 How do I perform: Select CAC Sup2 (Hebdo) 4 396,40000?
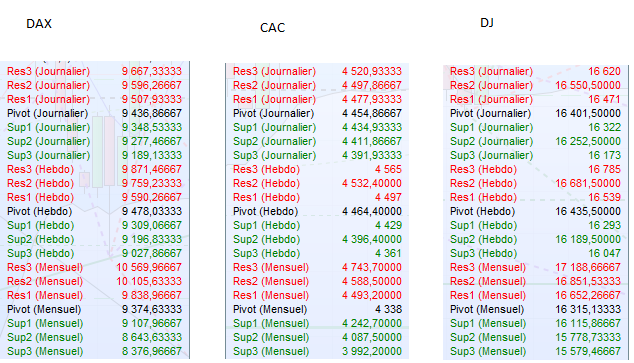(372, 239)
